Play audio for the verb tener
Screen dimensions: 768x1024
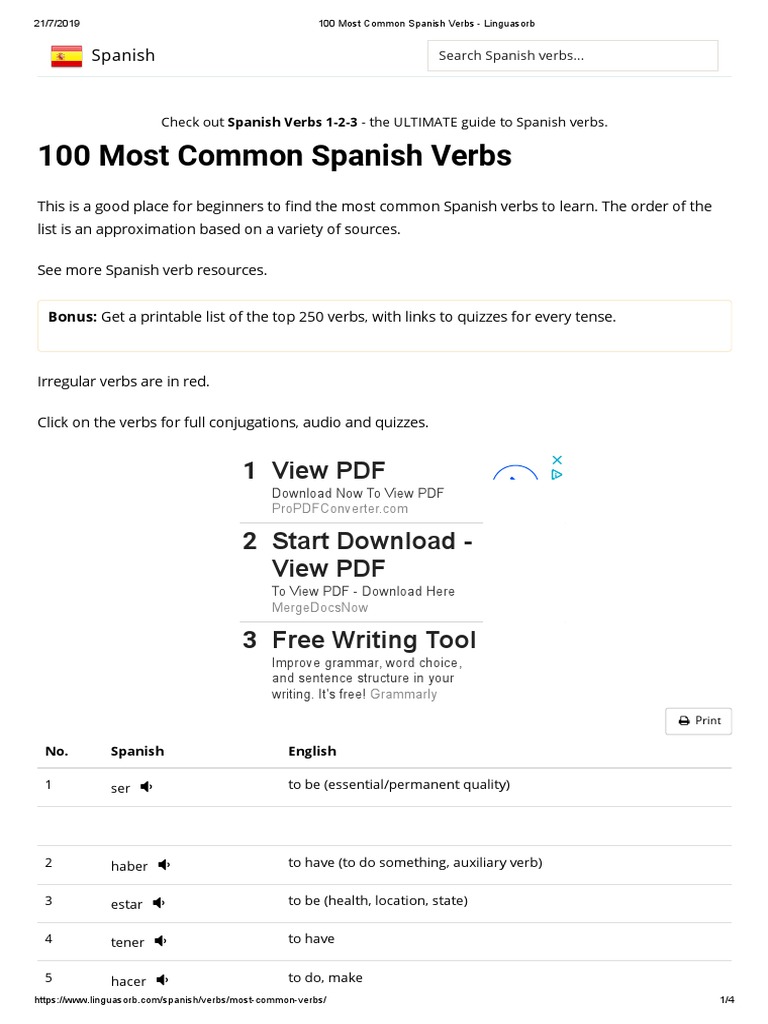(x=161, y=941)
